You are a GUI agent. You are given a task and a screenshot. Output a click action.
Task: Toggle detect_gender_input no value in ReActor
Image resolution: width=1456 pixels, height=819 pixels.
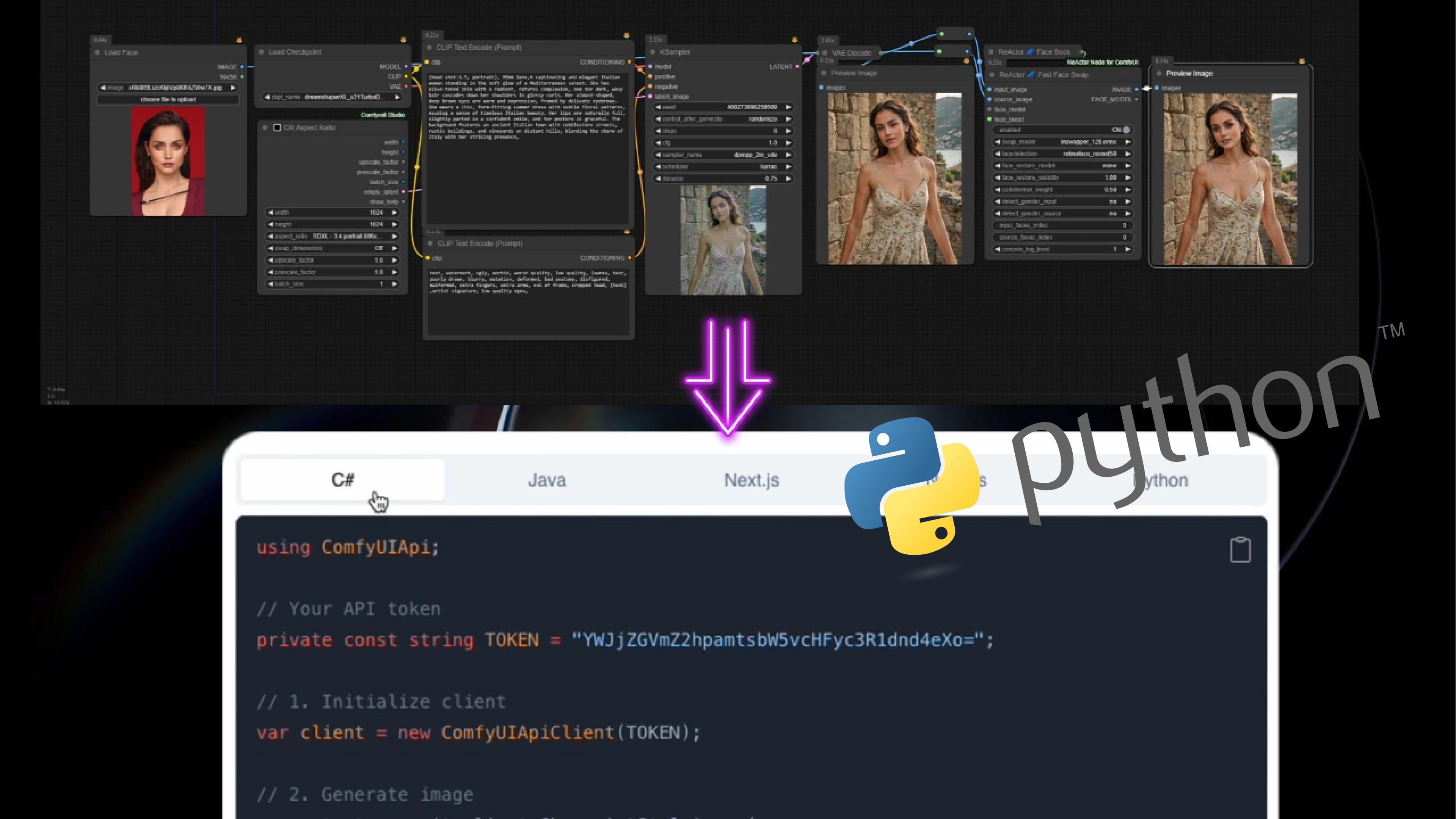(1062, 201)
